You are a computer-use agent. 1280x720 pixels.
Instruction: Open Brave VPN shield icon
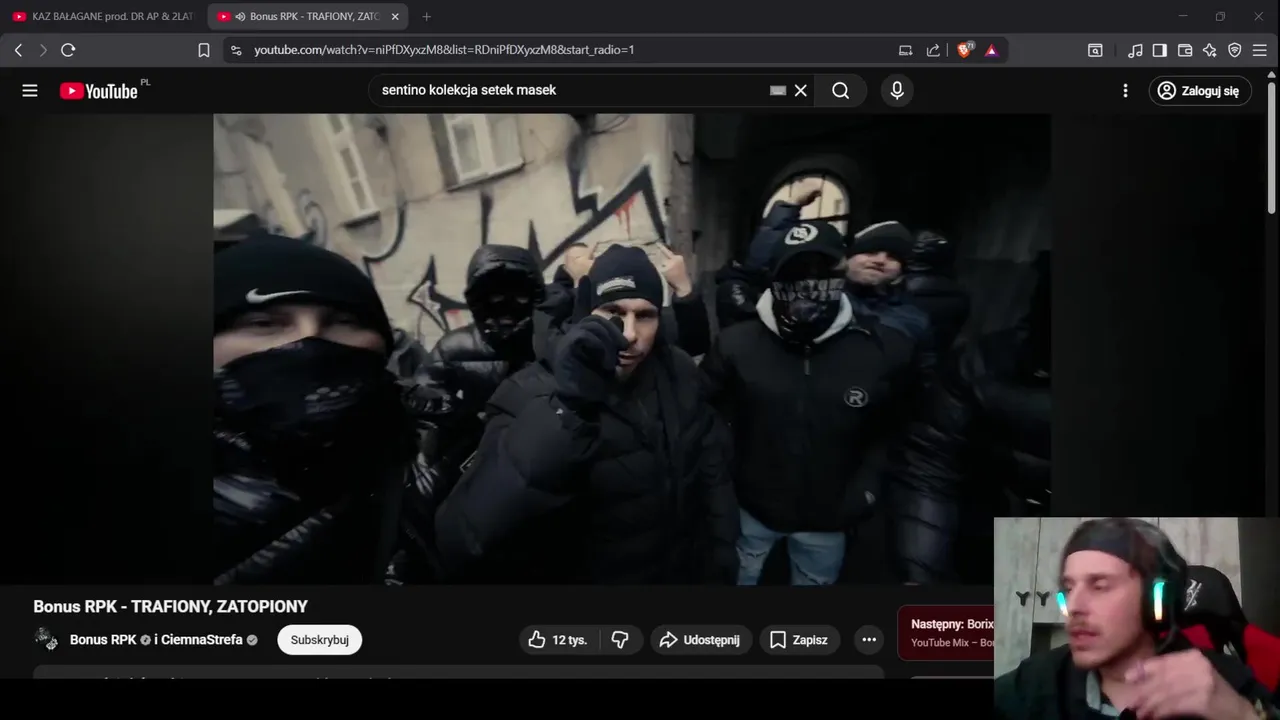(x=1235, y=50)
